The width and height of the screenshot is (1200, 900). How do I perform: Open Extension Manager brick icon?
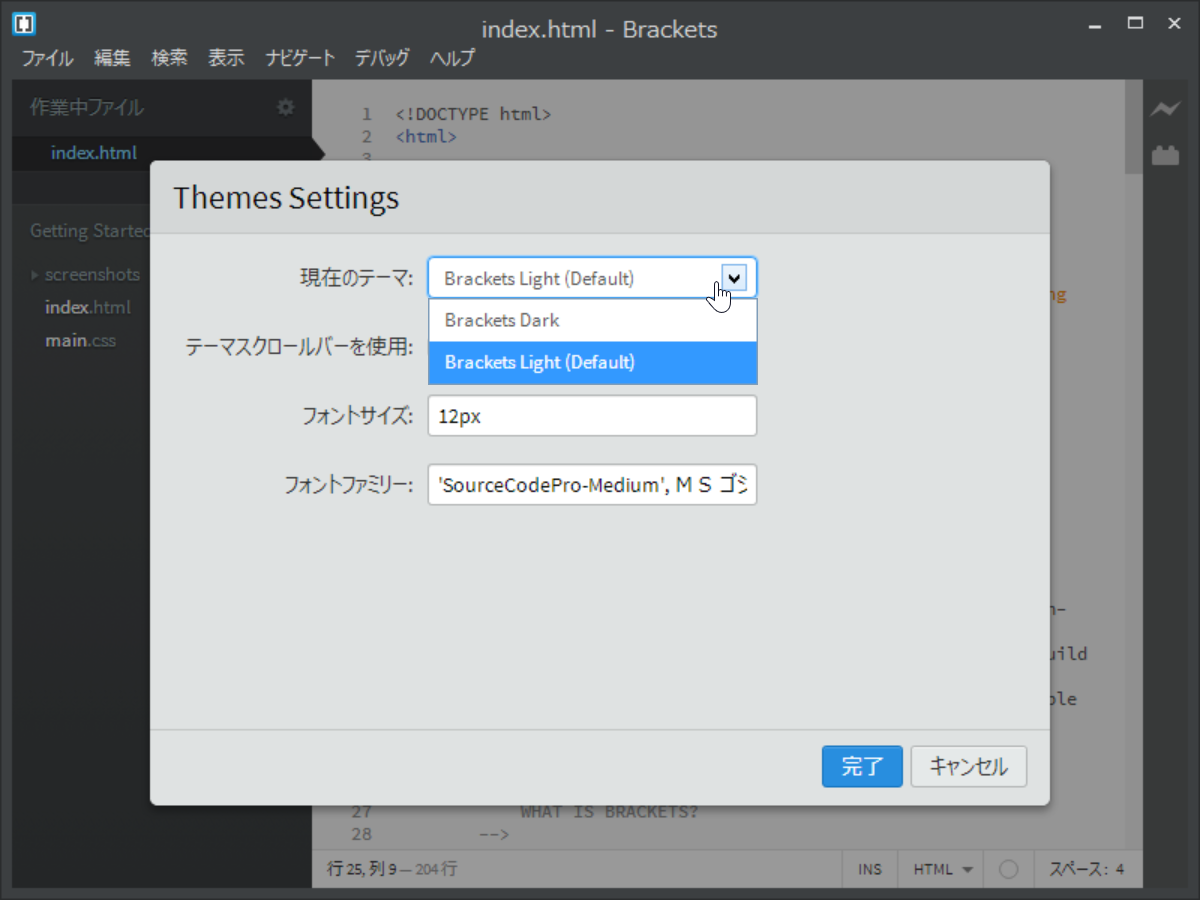(x=1164, y=155)
